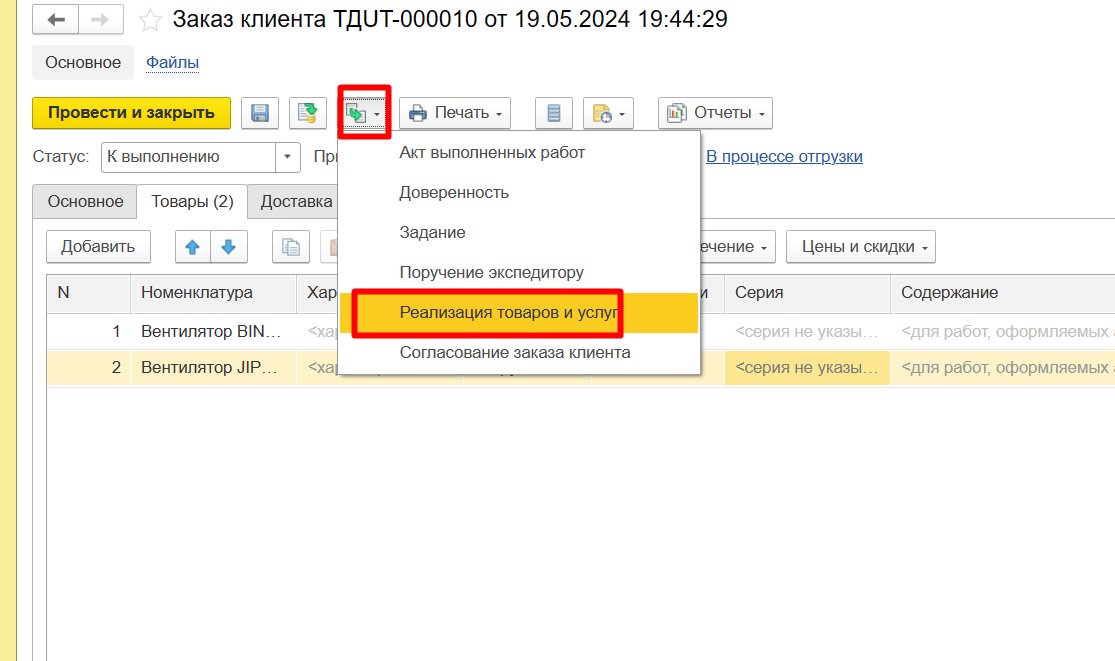Open document structure list icon
The image size is (1115, 661).
(554, 113)
